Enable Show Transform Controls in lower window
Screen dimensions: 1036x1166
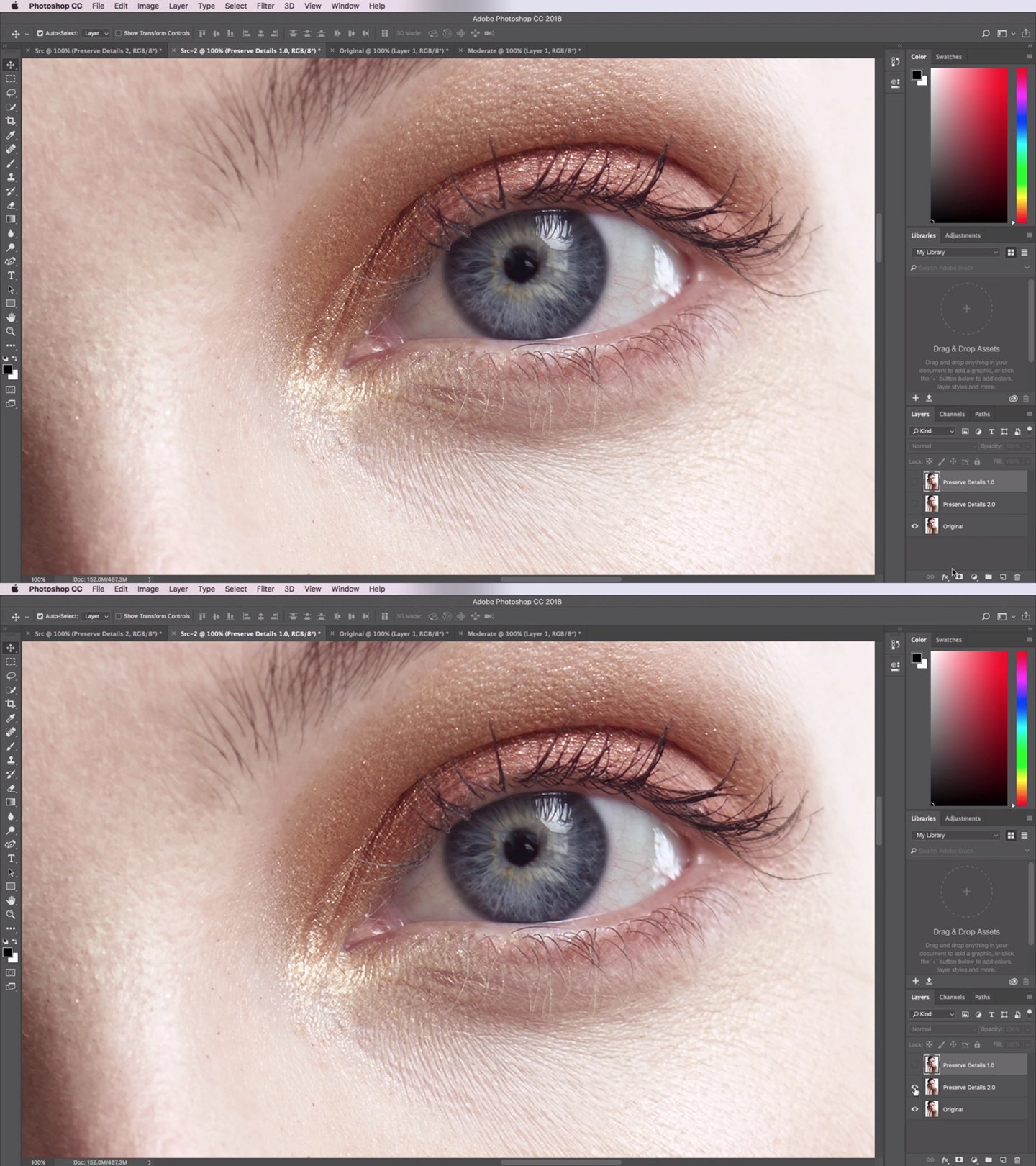[x=119, y=616]
